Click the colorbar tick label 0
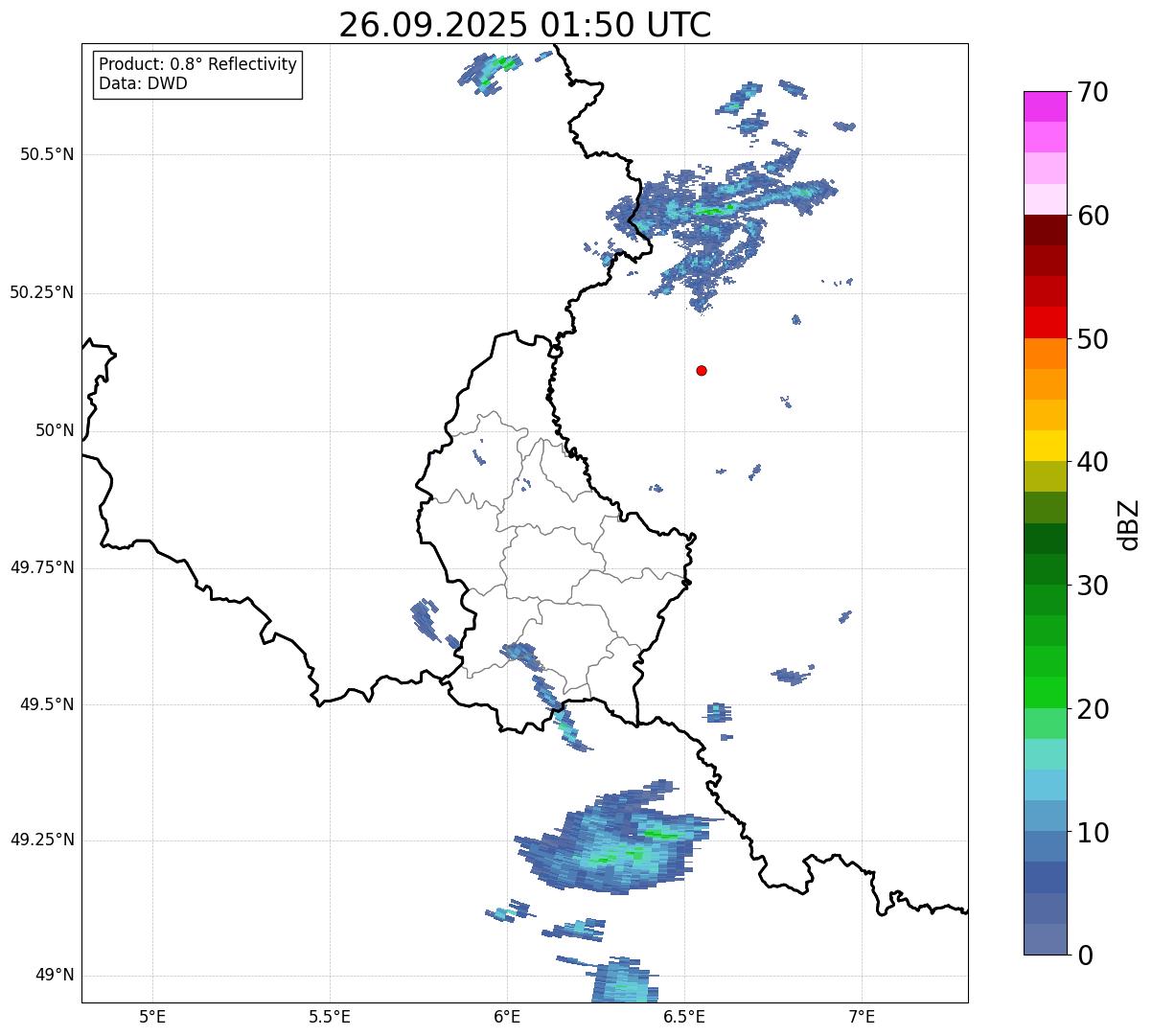This screenshot has width=1152, height=1036. 1084,955
